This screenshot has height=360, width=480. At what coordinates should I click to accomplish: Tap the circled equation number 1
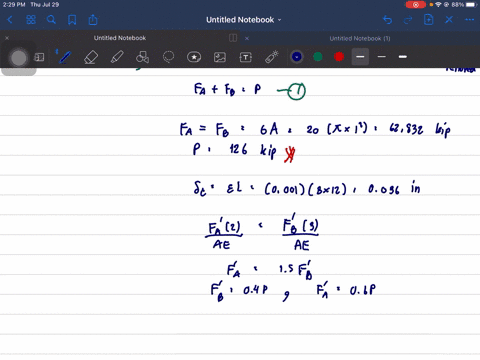click(x=296, y=91)
